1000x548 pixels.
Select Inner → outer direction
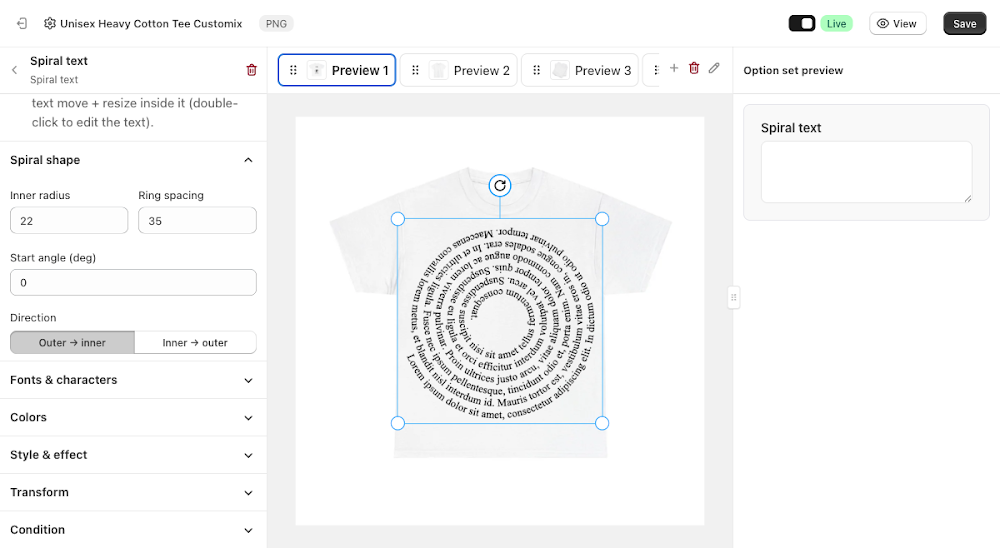click(195, 343)
